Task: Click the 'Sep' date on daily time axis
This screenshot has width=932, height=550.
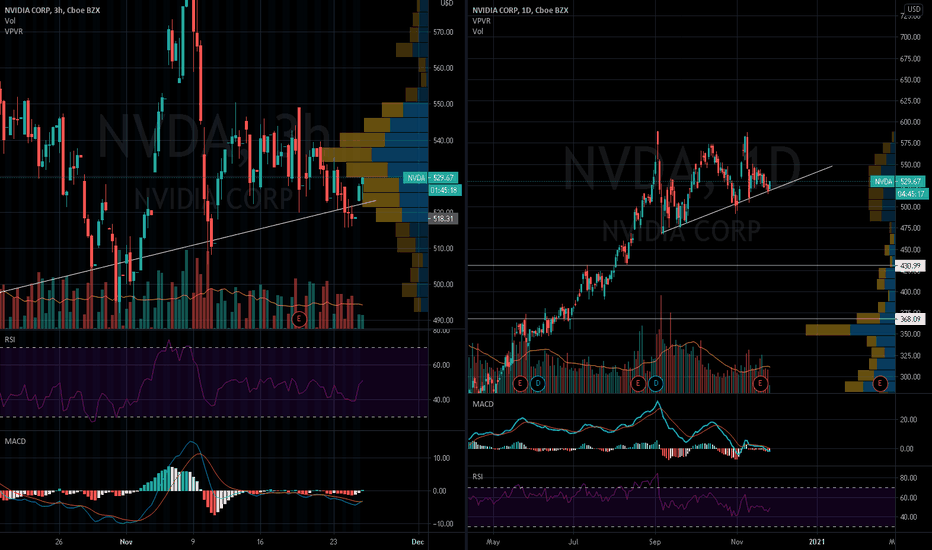Action: click(654, 542)
